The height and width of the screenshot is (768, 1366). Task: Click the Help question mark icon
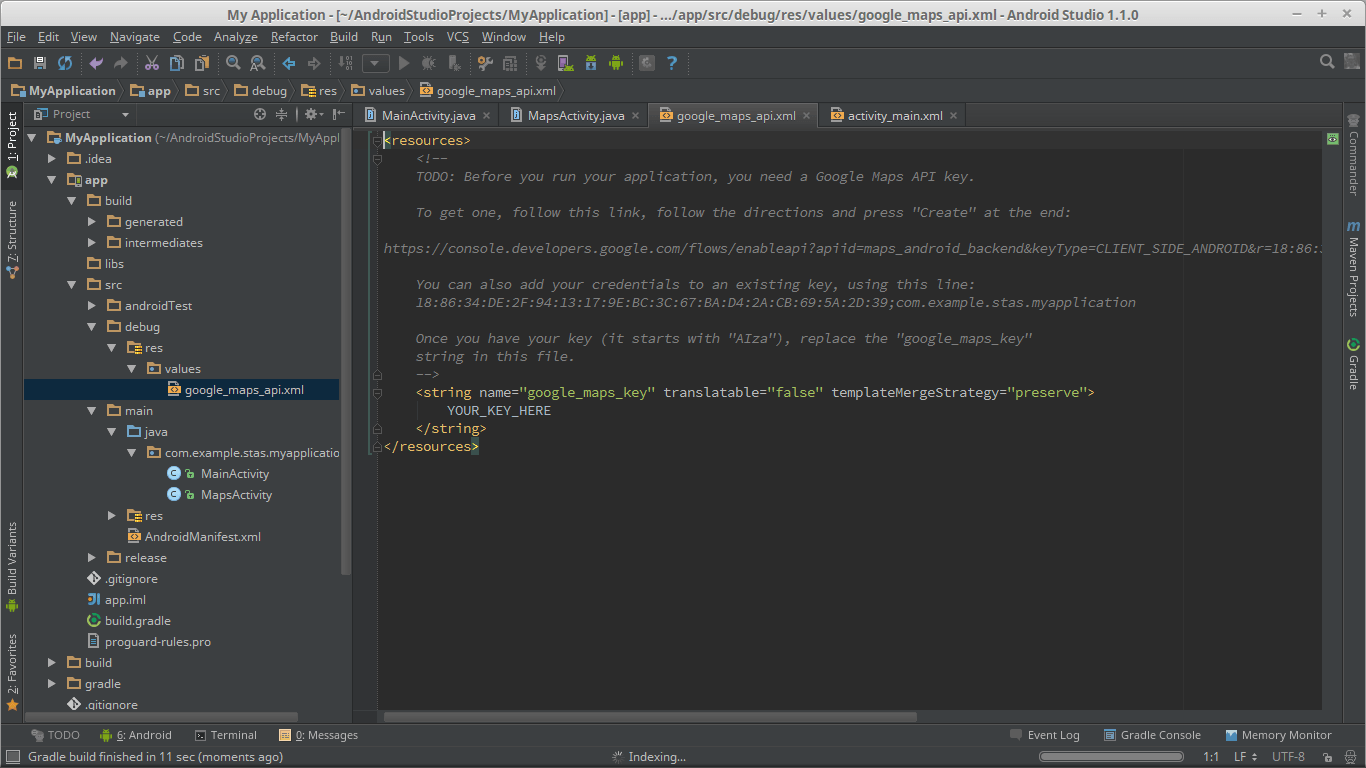(672, 63)
